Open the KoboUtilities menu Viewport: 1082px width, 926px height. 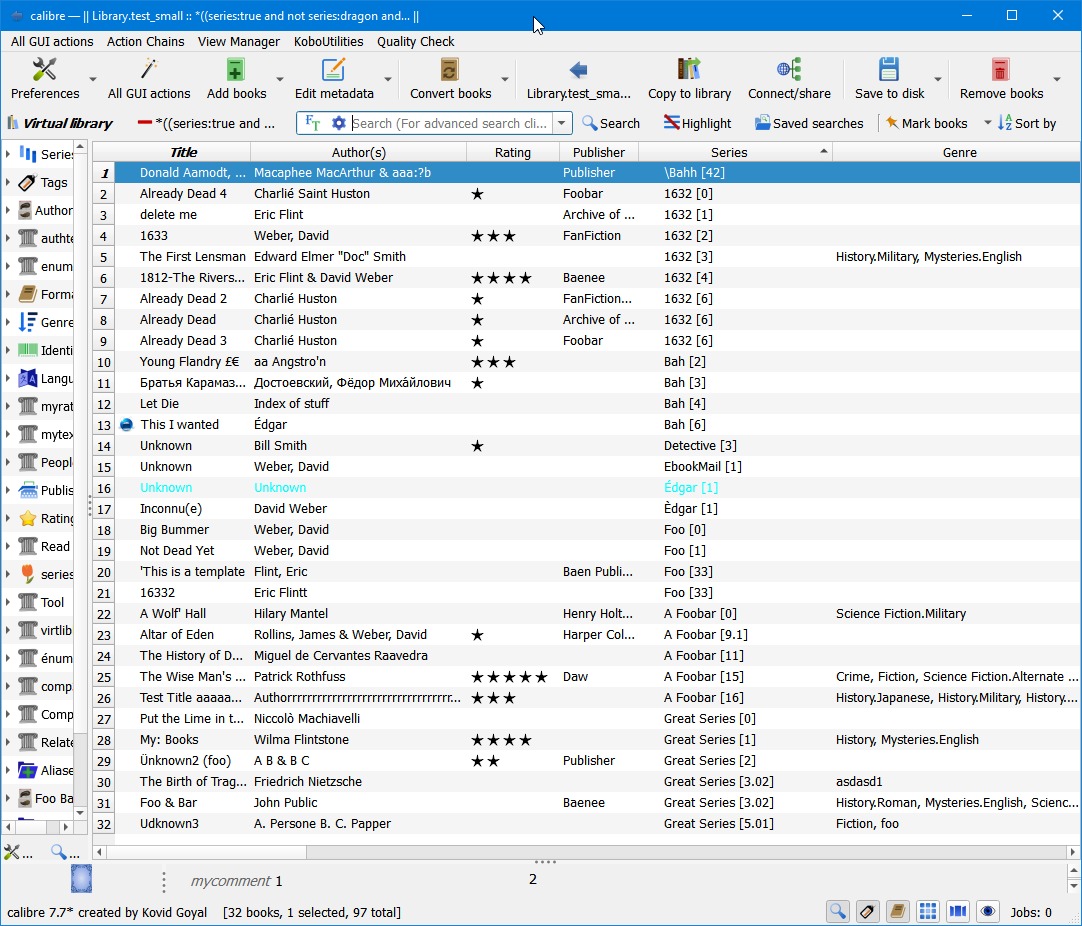pyautogui.click(x=328, y=41)
